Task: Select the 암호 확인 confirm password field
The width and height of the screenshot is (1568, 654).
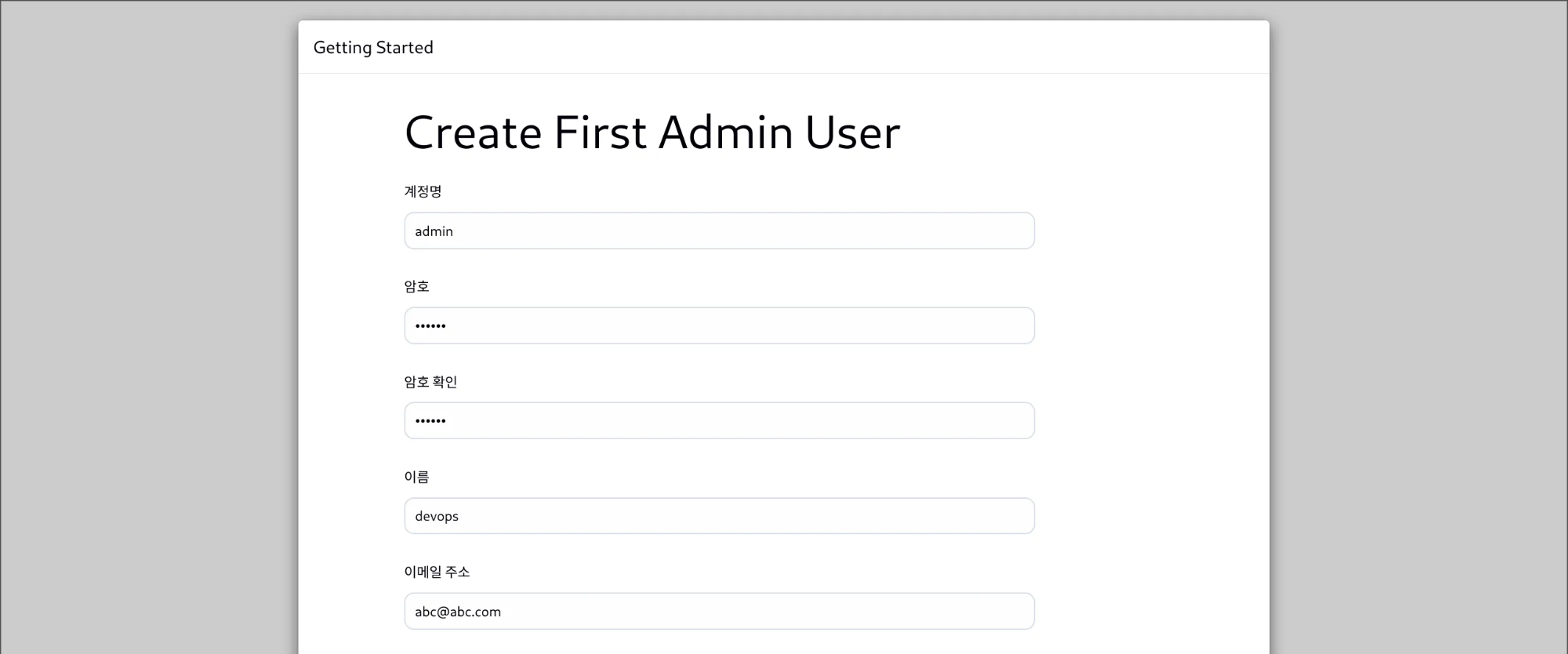Action: pos(719,420)
